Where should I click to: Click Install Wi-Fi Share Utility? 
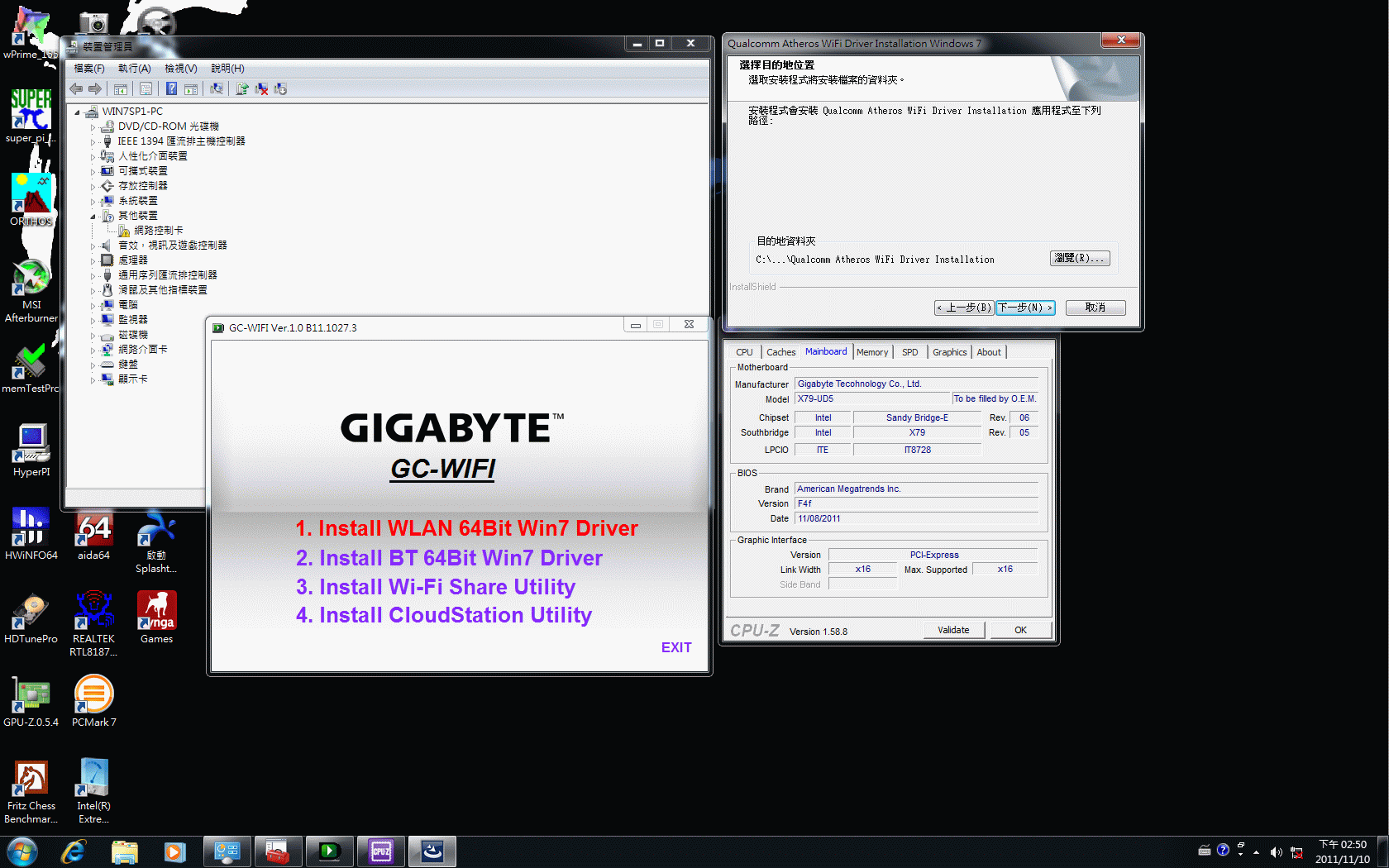(436, 587)
